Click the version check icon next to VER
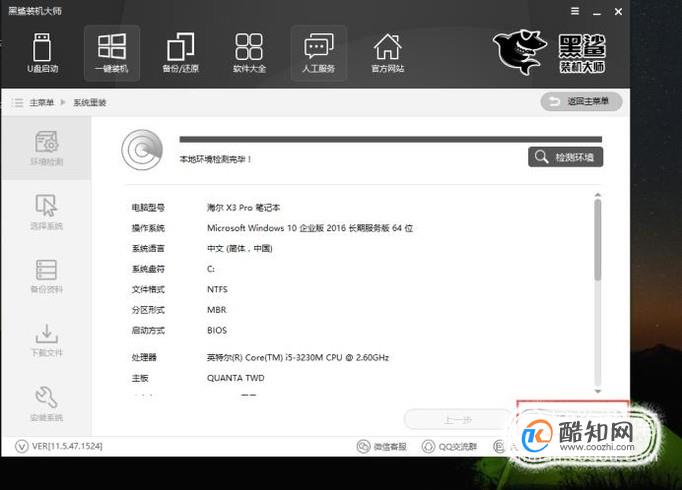Image resolution: width=682 pixels, height=490 pixels. (21, 447)
